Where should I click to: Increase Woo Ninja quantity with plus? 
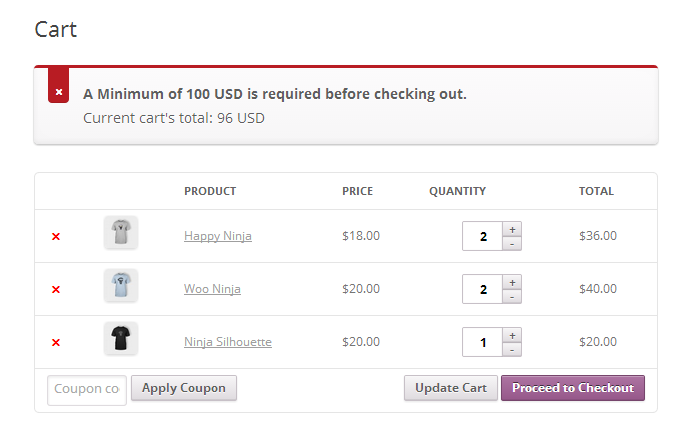(512, 282)
